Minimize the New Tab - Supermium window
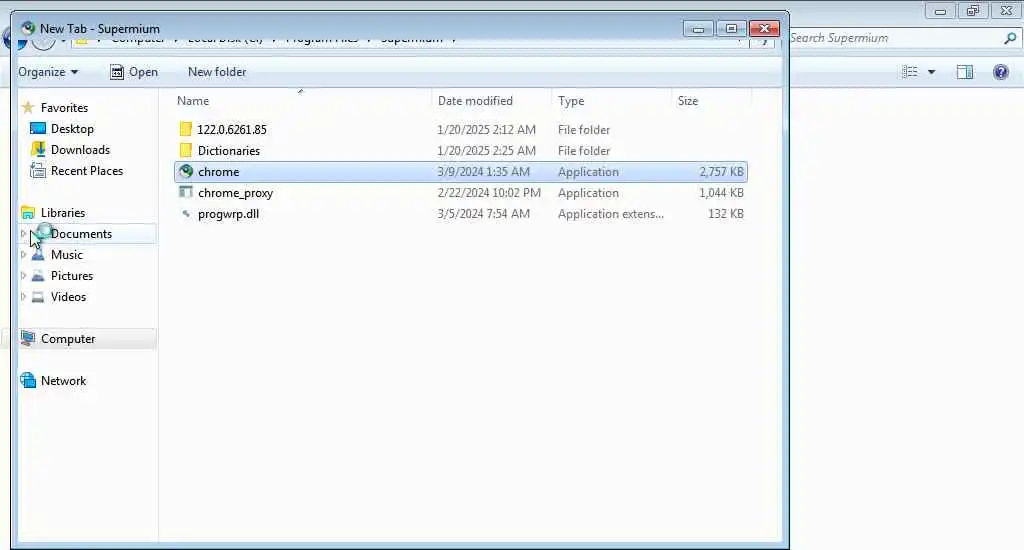1024x550 pixels. pos(698,29)
